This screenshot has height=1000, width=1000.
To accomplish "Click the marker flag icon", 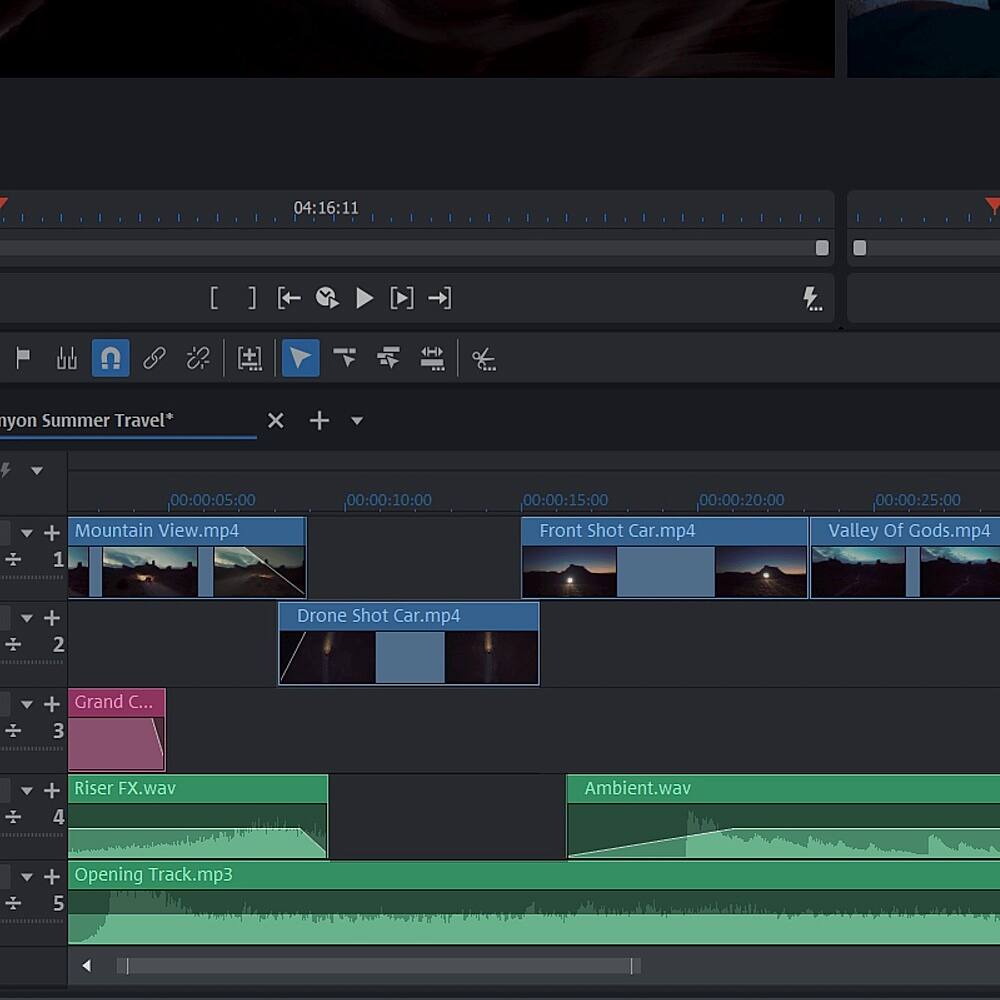I will pos(23,358).
